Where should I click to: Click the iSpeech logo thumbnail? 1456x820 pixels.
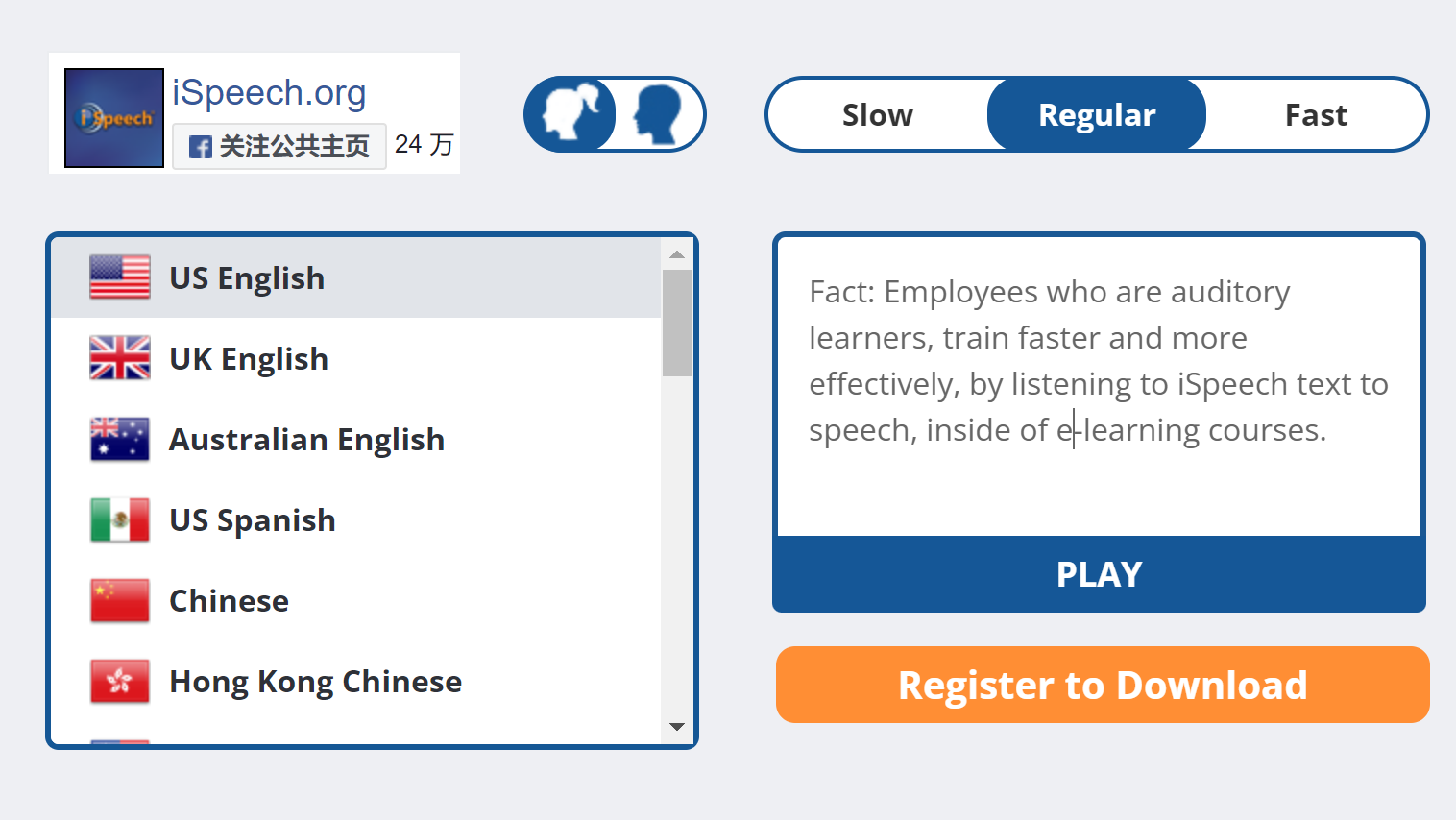coord(113,118)
